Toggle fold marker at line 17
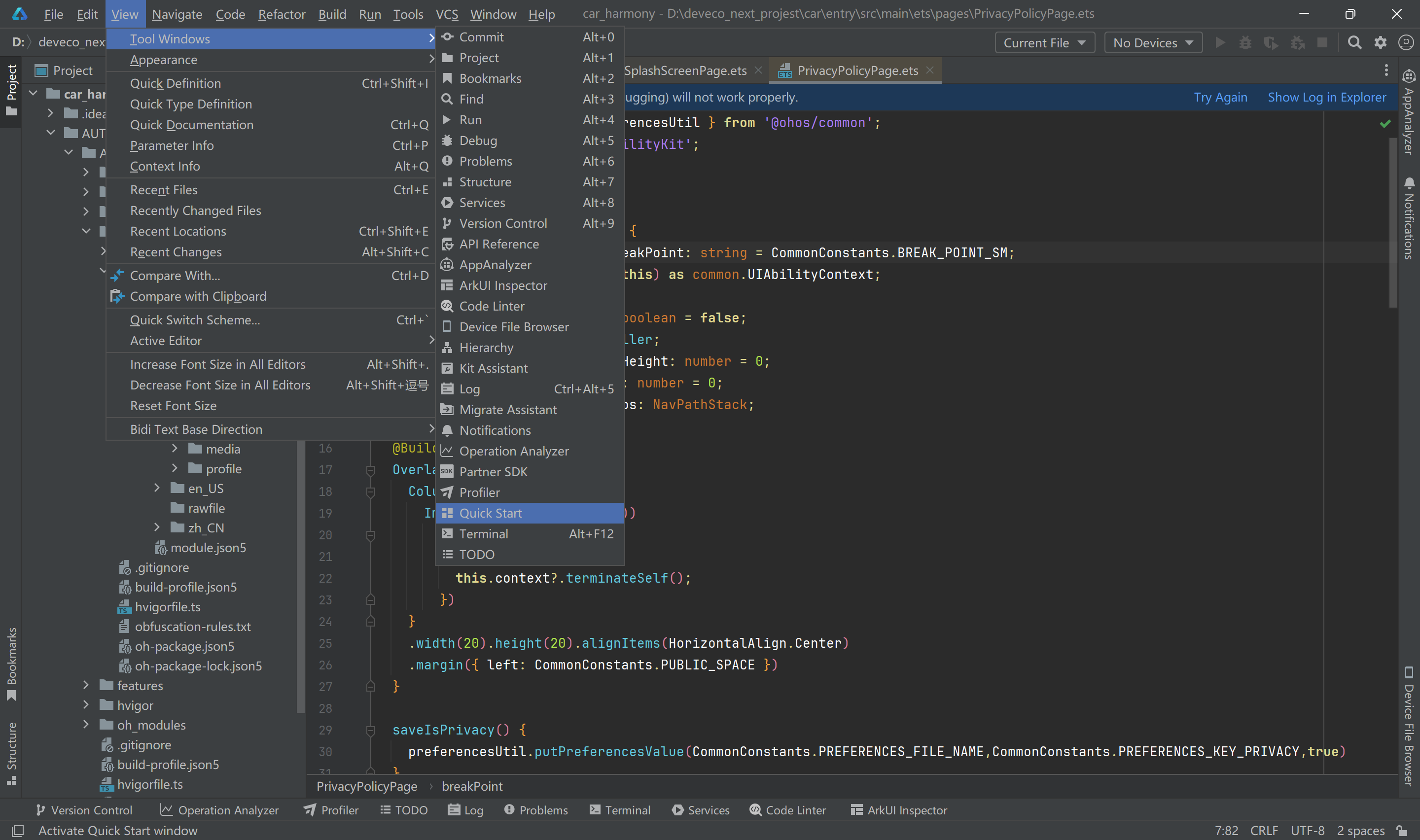This screenshot has height=840, width=1420. click(371, 470)
